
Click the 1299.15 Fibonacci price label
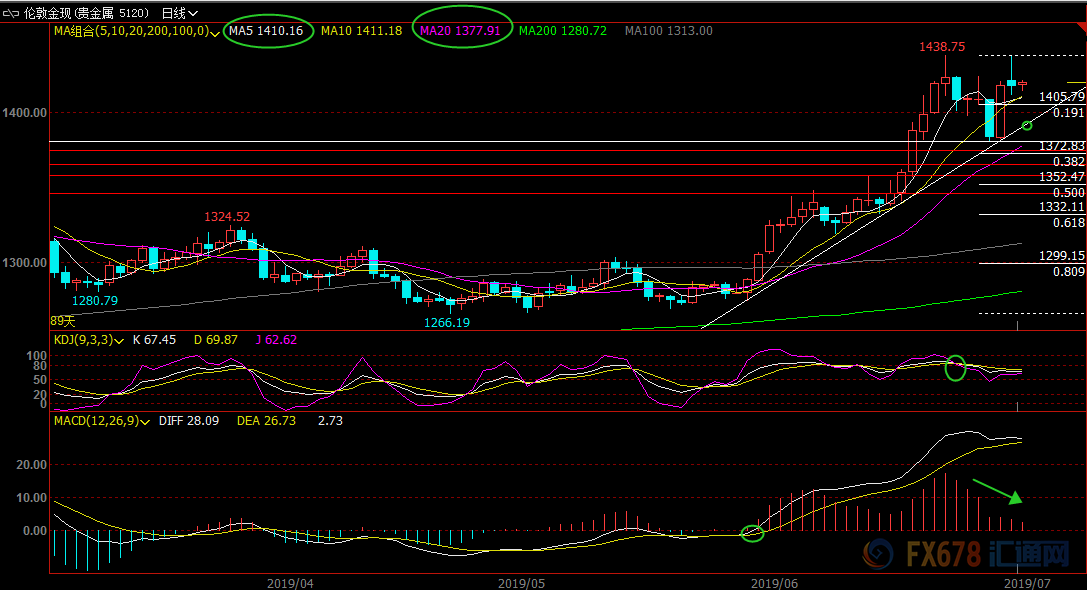[x=1061, y=256]
